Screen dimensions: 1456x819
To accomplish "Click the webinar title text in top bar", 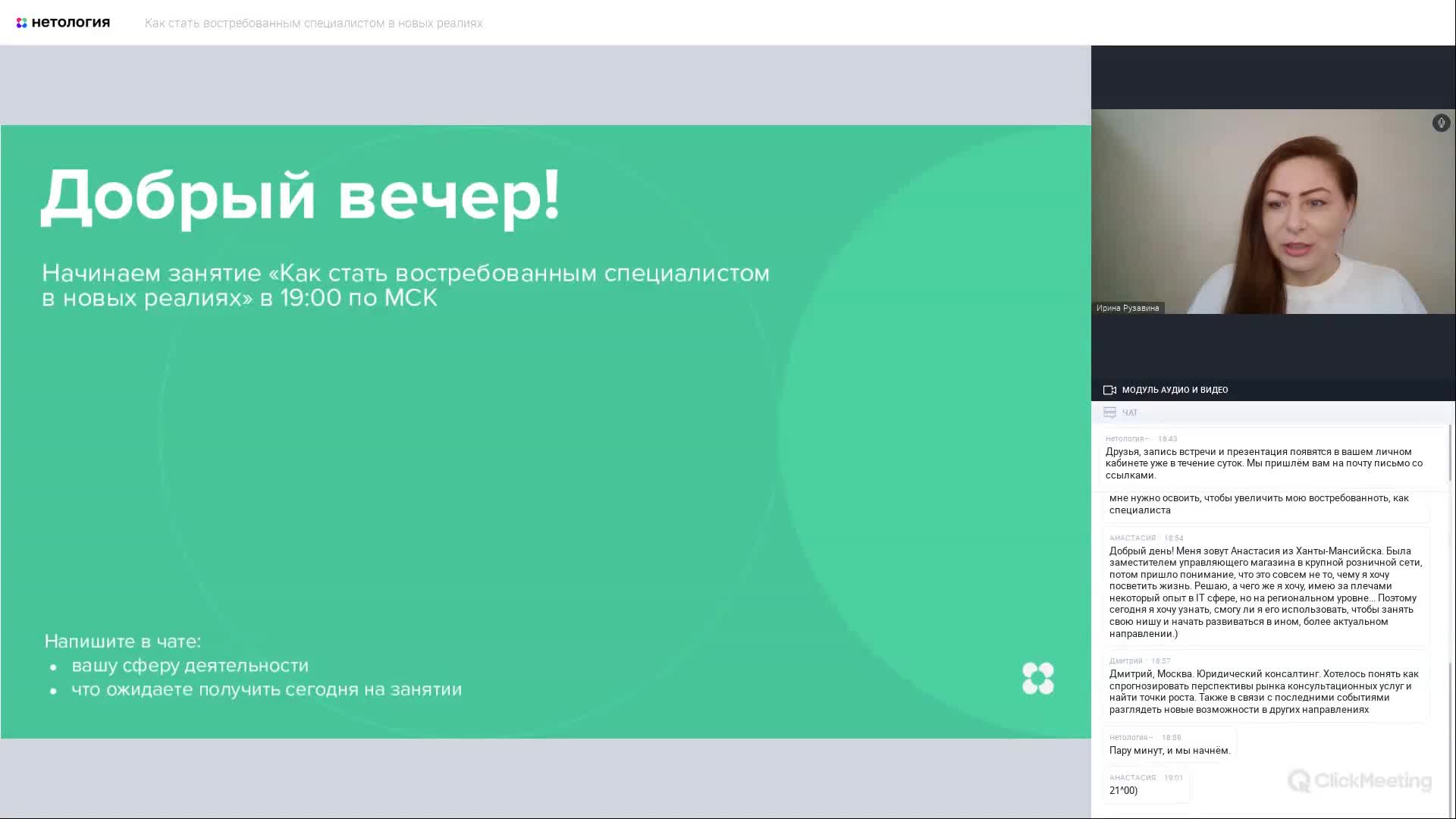I will 313,24.
